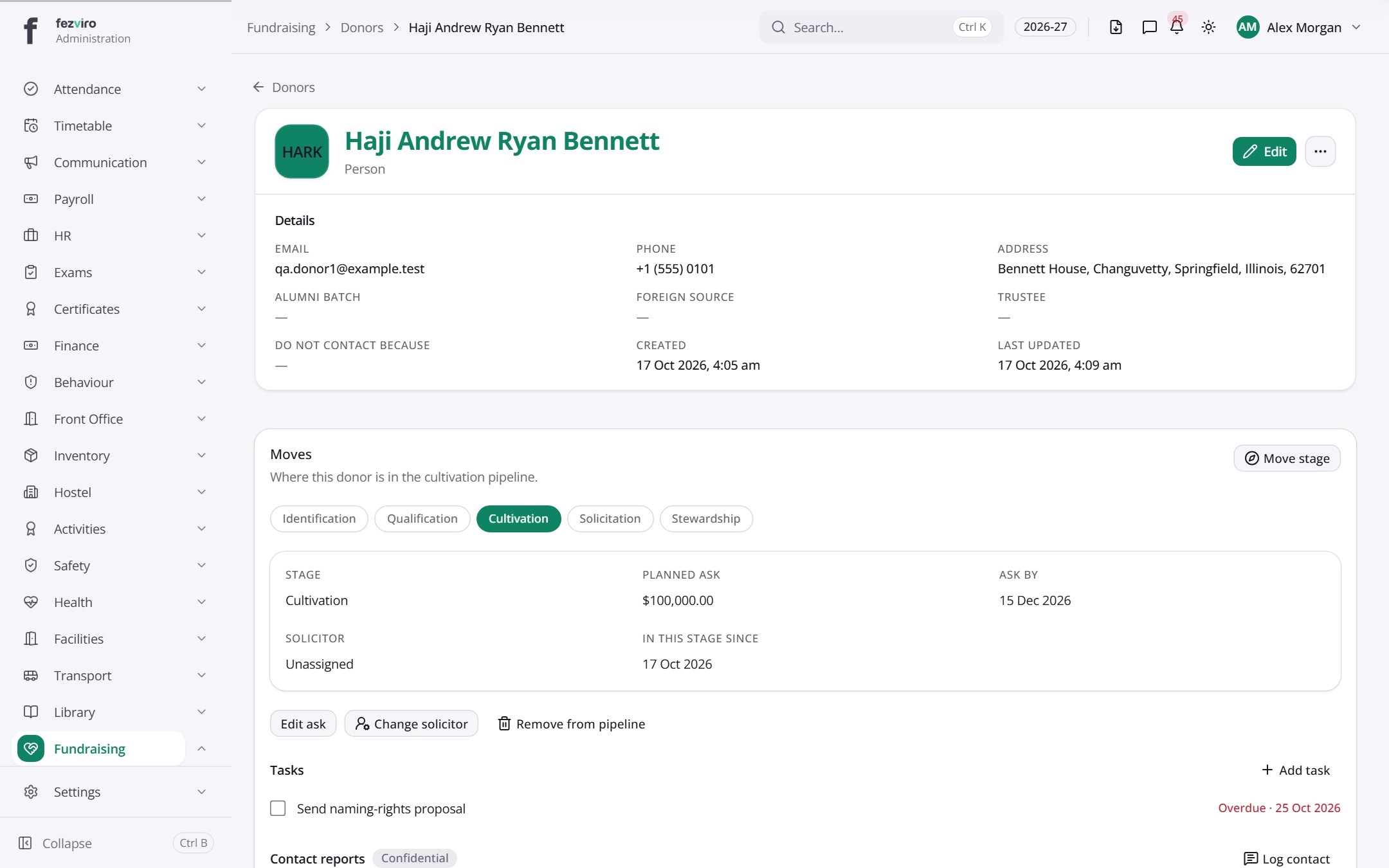The image size is (1389, 868).
Task: Click the fezviro logo
Action: coord(30,30)
